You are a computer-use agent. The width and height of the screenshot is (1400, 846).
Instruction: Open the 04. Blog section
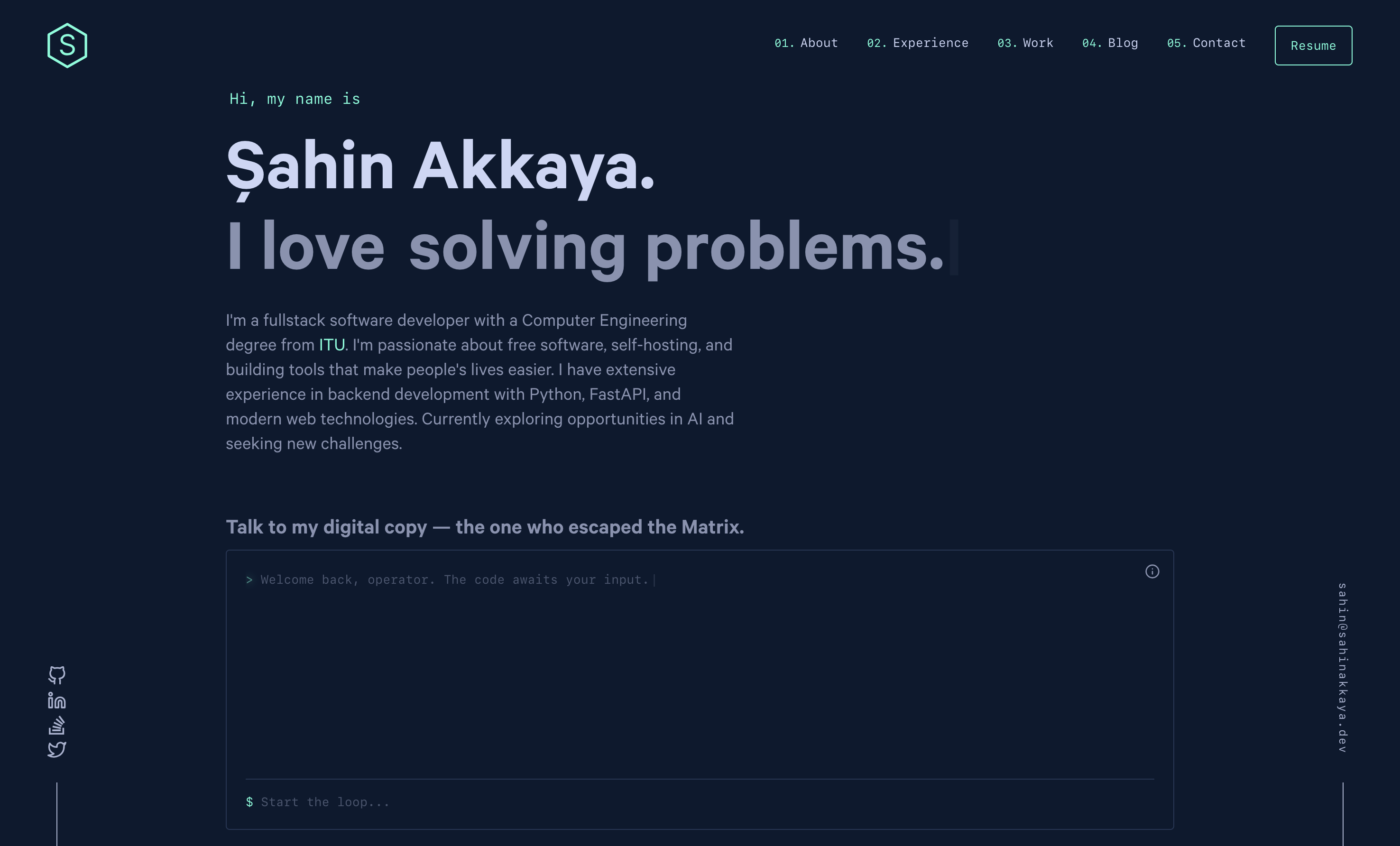point(1110,43)
